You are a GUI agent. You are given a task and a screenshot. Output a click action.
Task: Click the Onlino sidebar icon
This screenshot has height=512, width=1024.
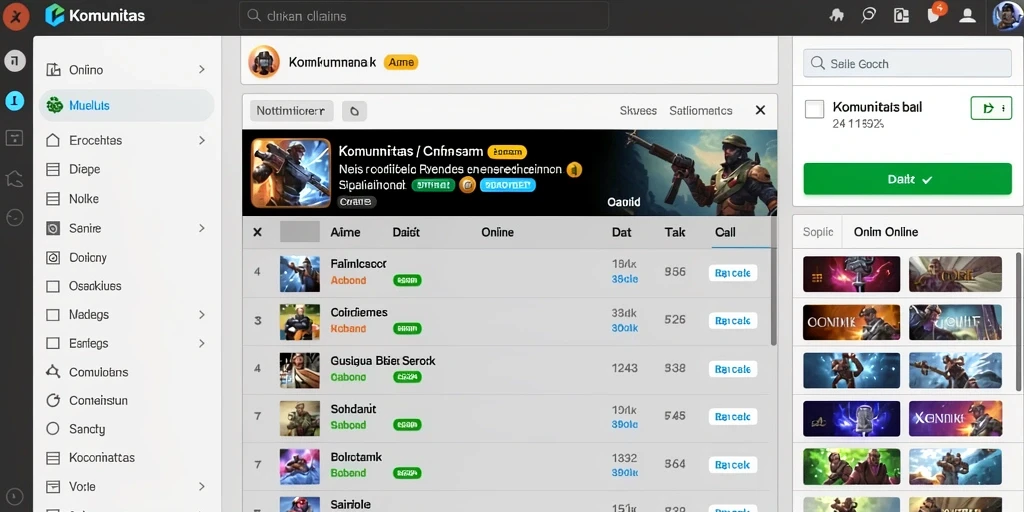pyautogui.click(x=54, y=69)
